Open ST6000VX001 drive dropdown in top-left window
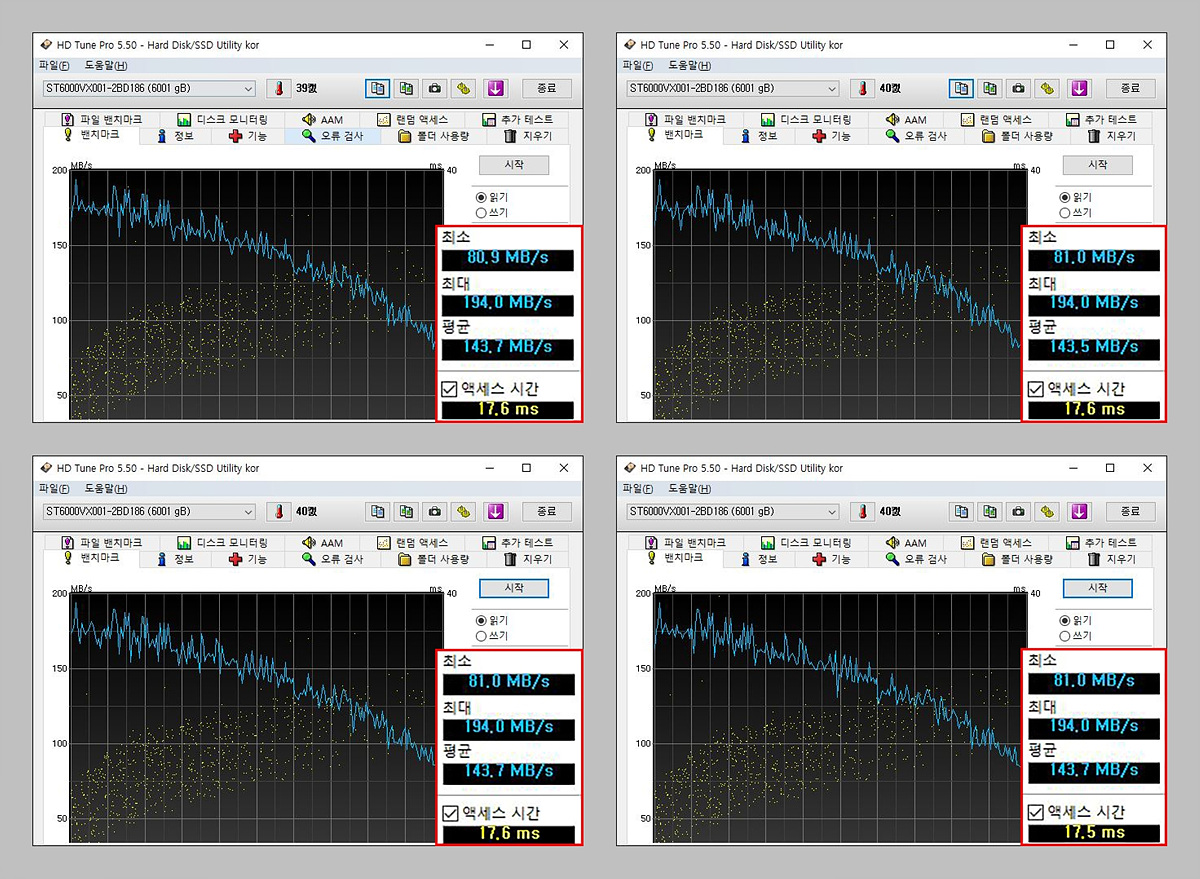The image size is (1200, 879). [148, 88]
